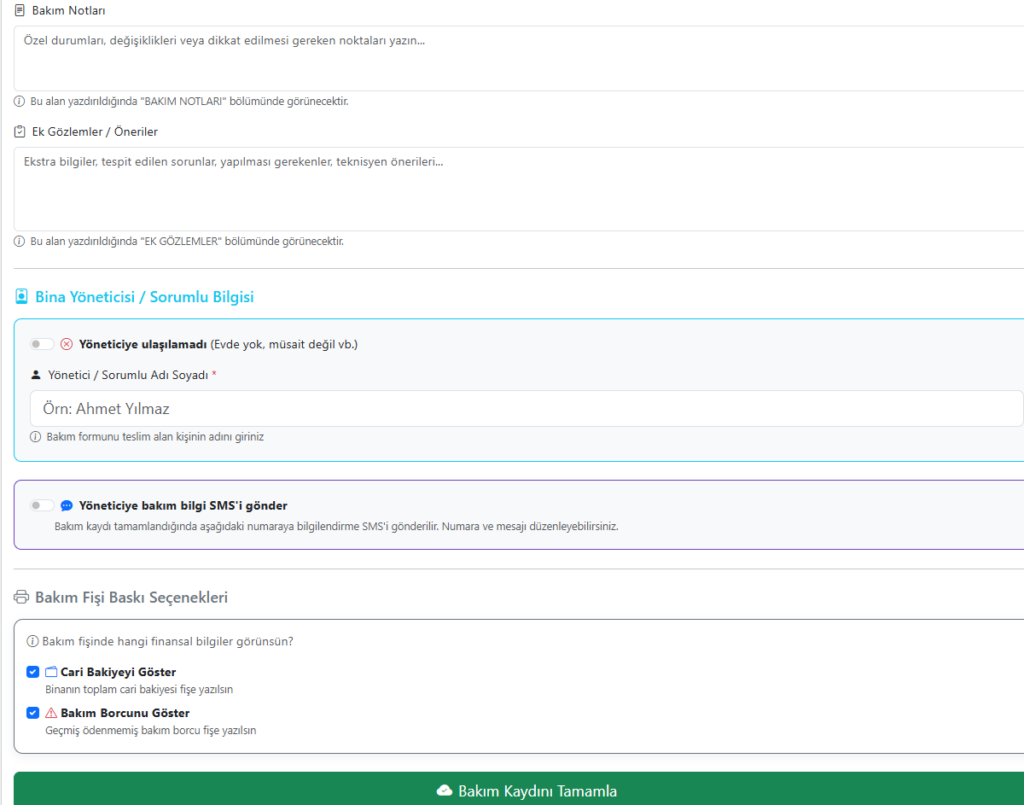This screenshot has width=1024, height=805.
Task: Click the cloud icon on the Bakım Kaydını Tamamla button
Action: 445,791
